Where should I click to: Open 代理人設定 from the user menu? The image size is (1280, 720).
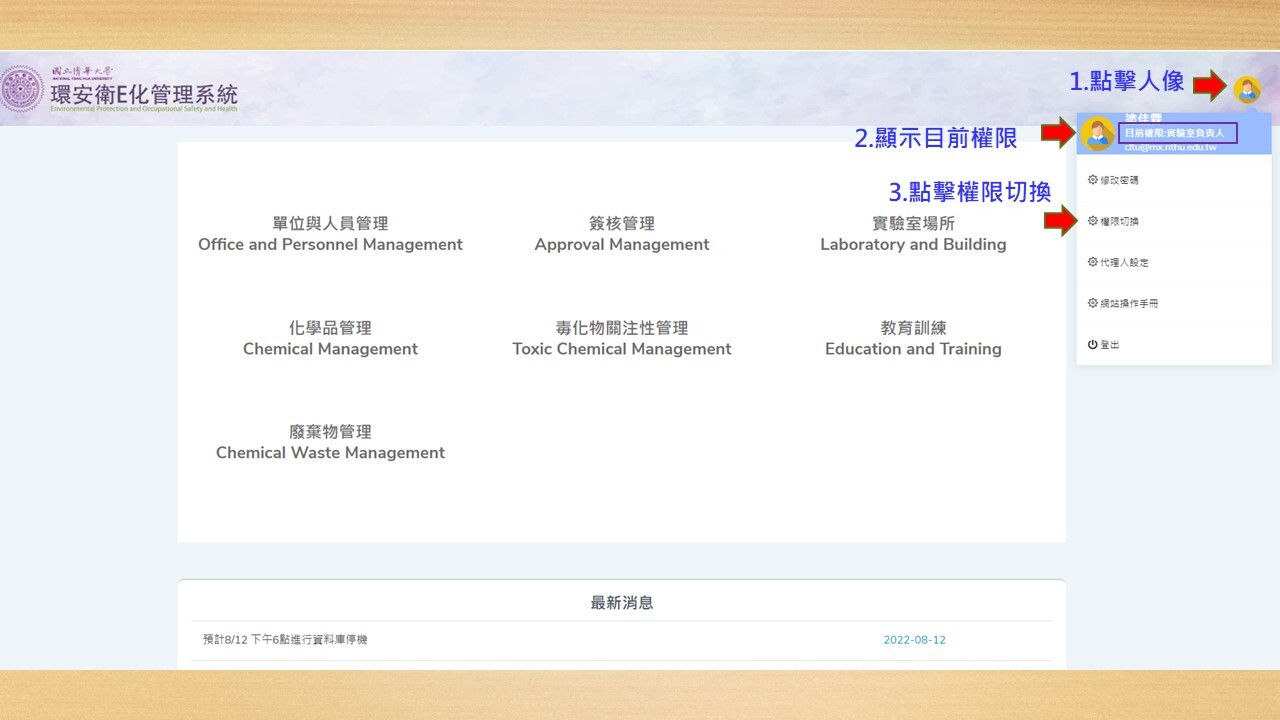point(1124,262)
